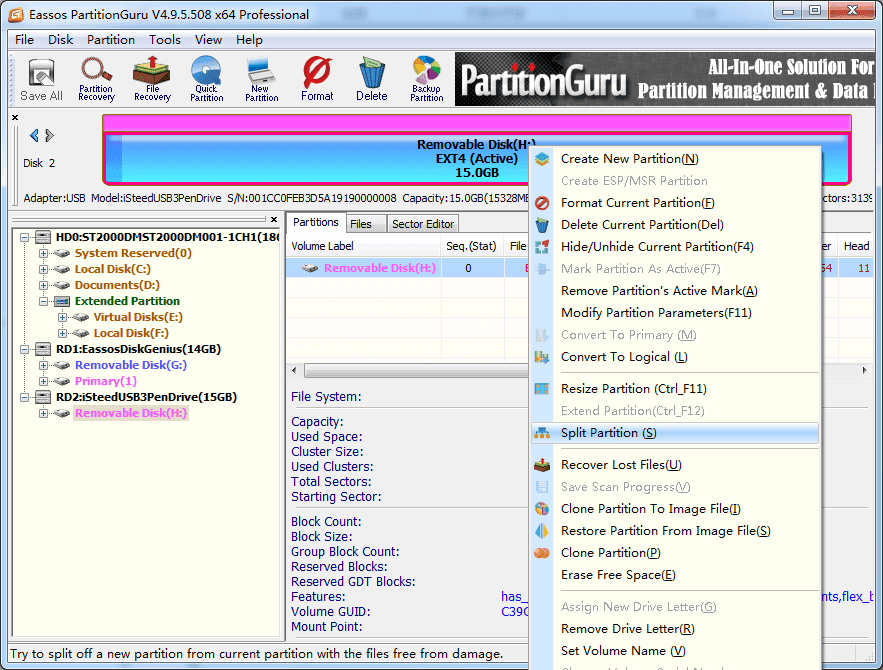Click partition table right scroll arrow
This screenshot has height=670, width=883.
[864, 370]
